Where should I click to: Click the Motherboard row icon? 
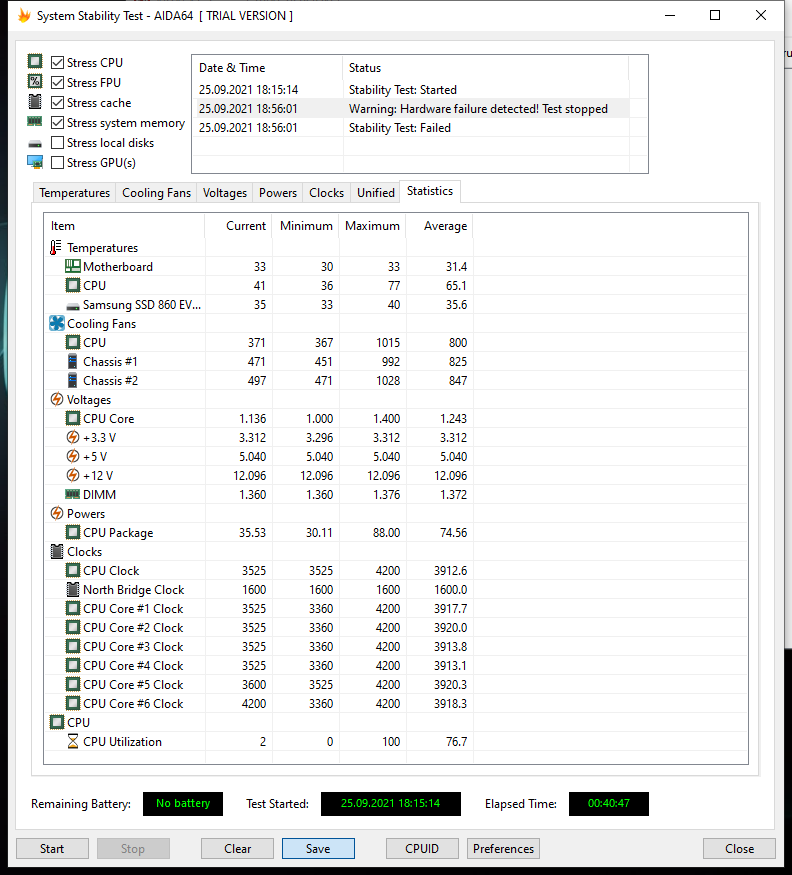[x=73, y=266]
